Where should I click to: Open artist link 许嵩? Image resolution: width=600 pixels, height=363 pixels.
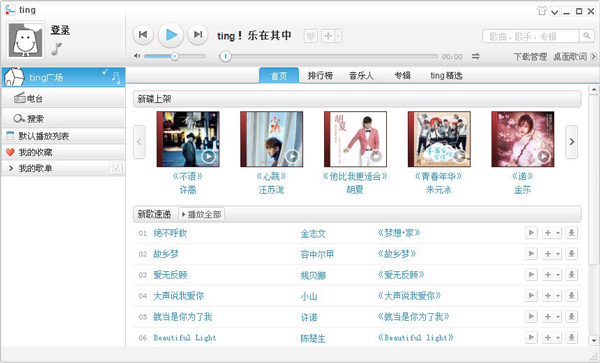click(188, 190)
